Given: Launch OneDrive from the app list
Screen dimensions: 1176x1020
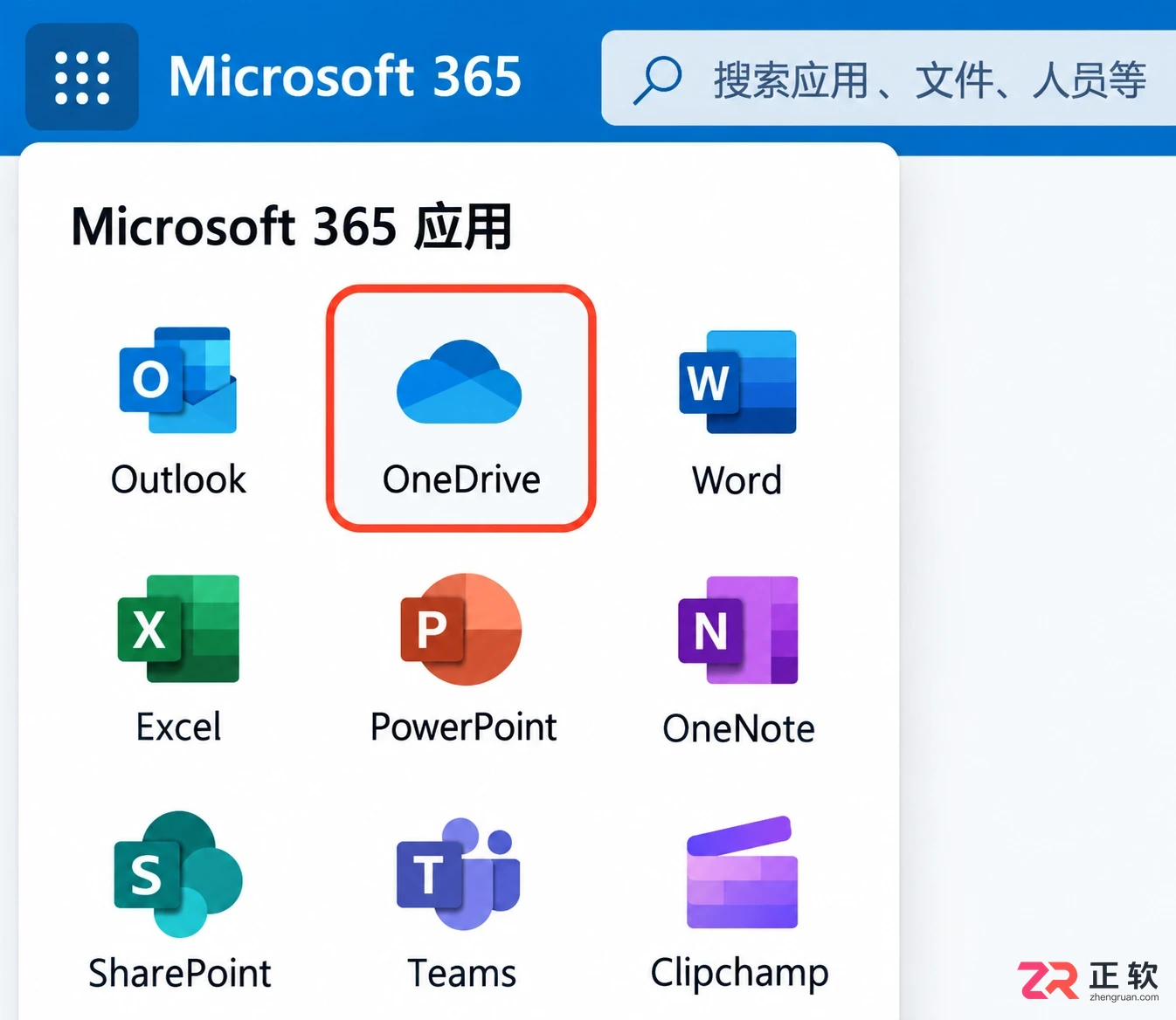Looking at the screenshot, I should [461, 408].
